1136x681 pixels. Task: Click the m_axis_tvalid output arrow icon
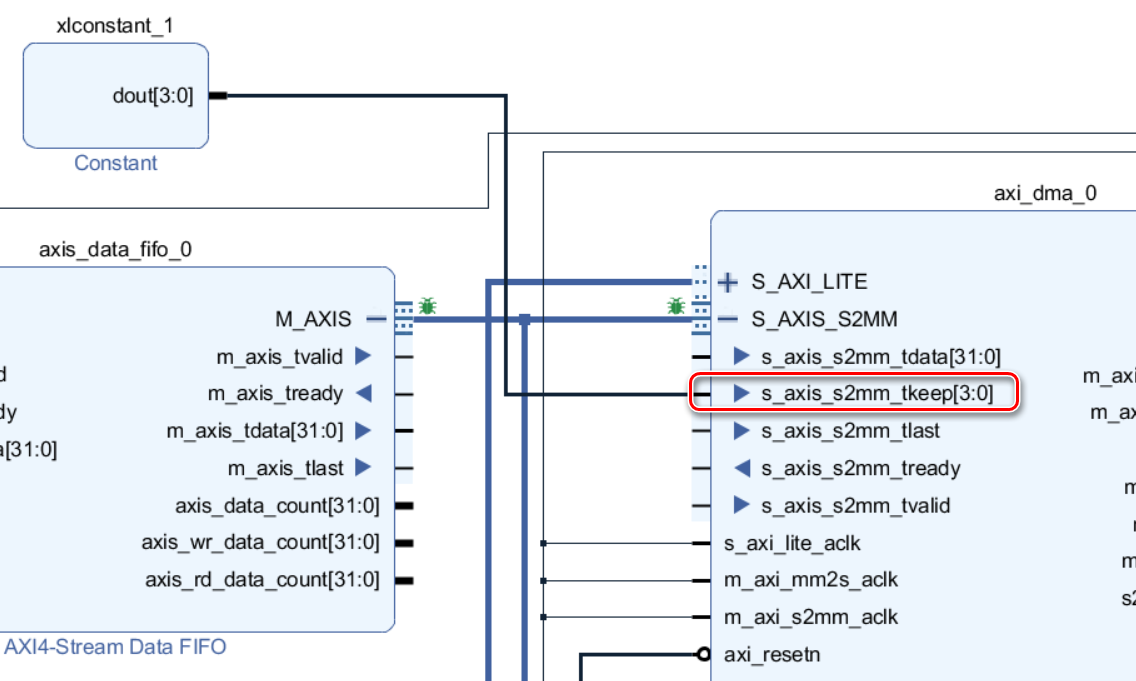pyautogui.click(x=363, y=356)
